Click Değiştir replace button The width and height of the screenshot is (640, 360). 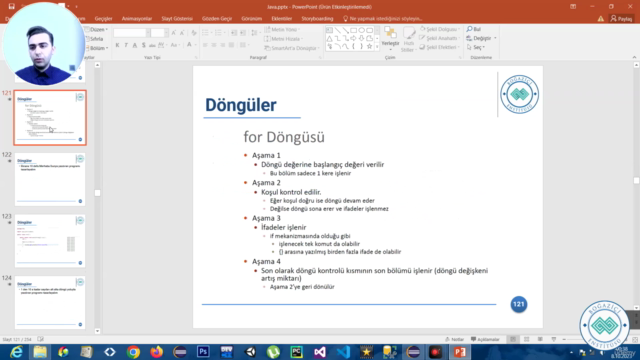click(x=481, y=38)
